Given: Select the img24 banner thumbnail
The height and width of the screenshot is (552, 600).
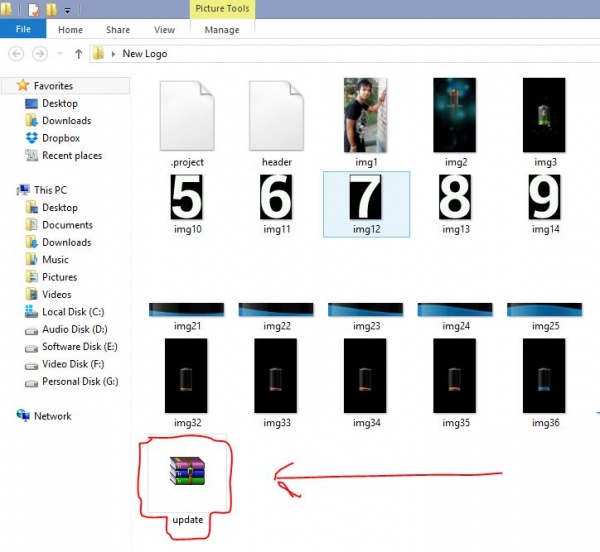Looking at the screenshot, I should coord(455,309).
